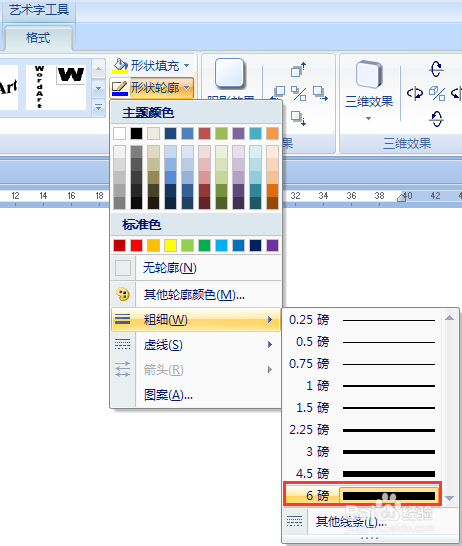Open More Lines (其他线条) dialog
The height and width of the screenshot is (546, 462).
(371, 522)
